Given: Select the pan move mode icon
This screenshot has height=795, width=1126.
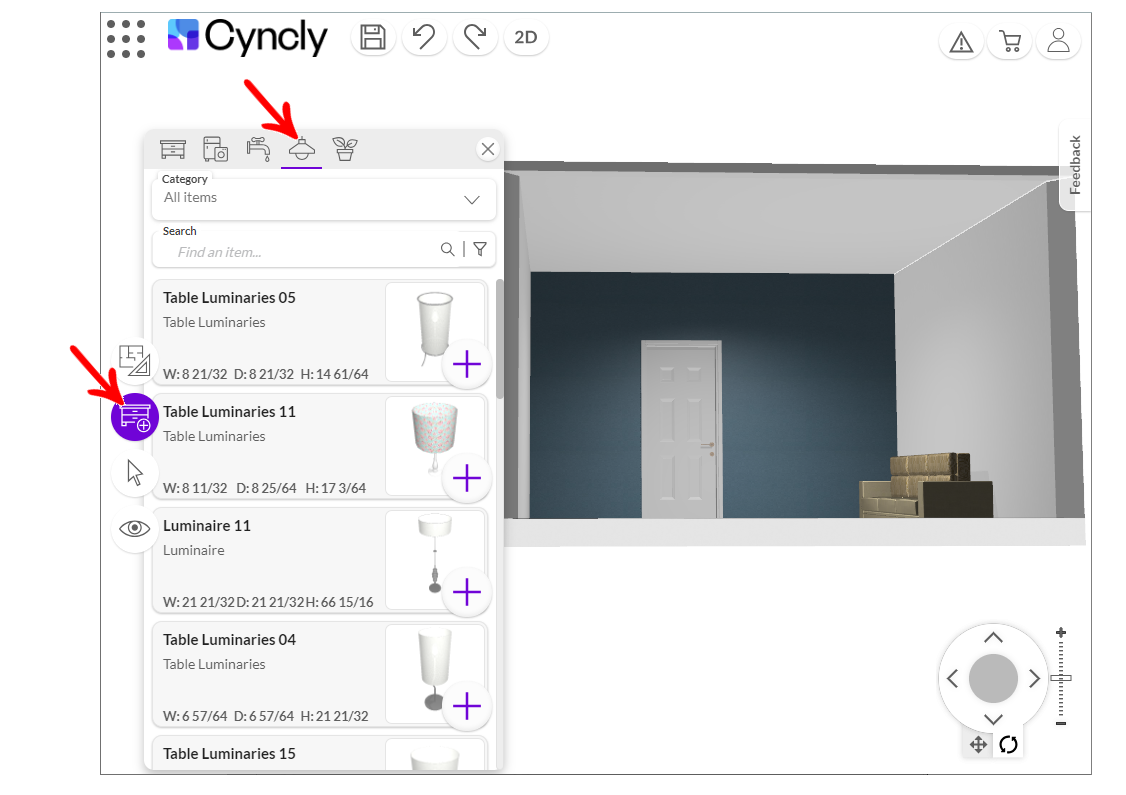Looking at the screenshot, I should 978,745.
